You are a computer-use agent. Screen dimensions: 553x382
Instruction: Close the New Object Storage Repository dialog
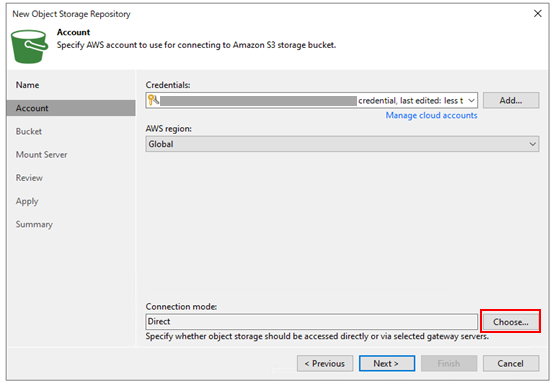tap(537, 14)
